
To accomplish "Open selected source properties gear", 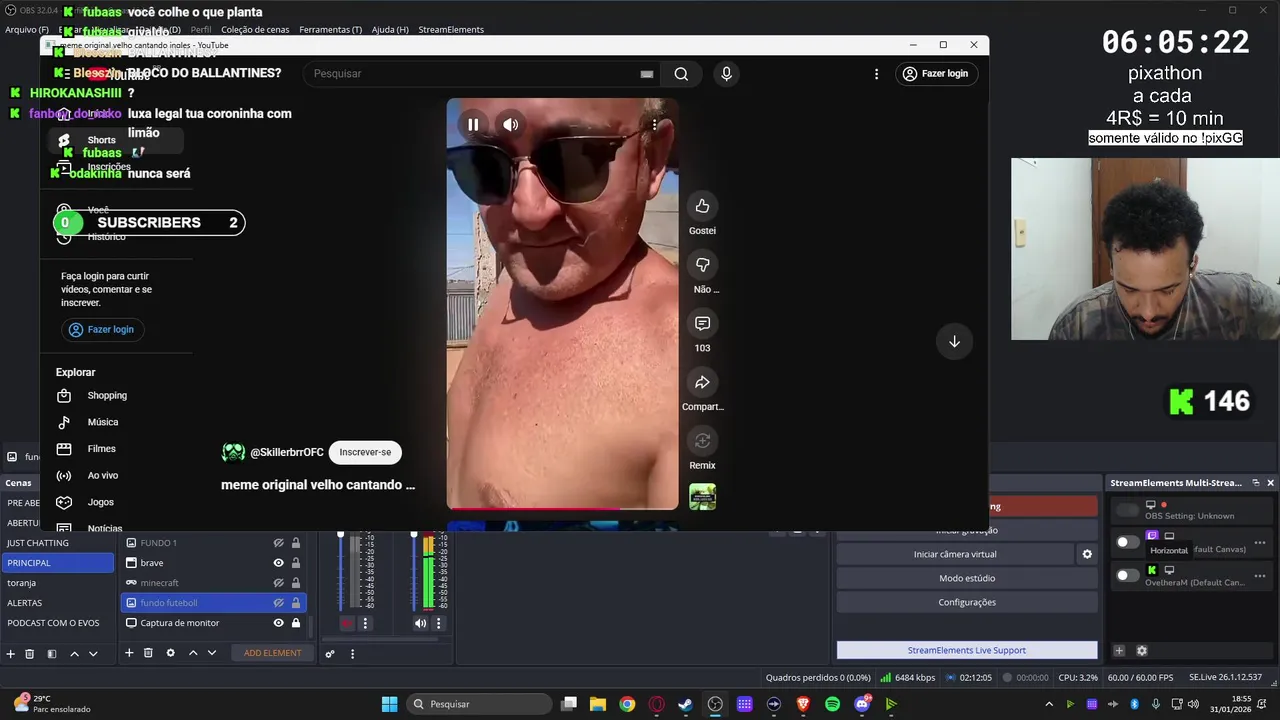I will (170, 653).
